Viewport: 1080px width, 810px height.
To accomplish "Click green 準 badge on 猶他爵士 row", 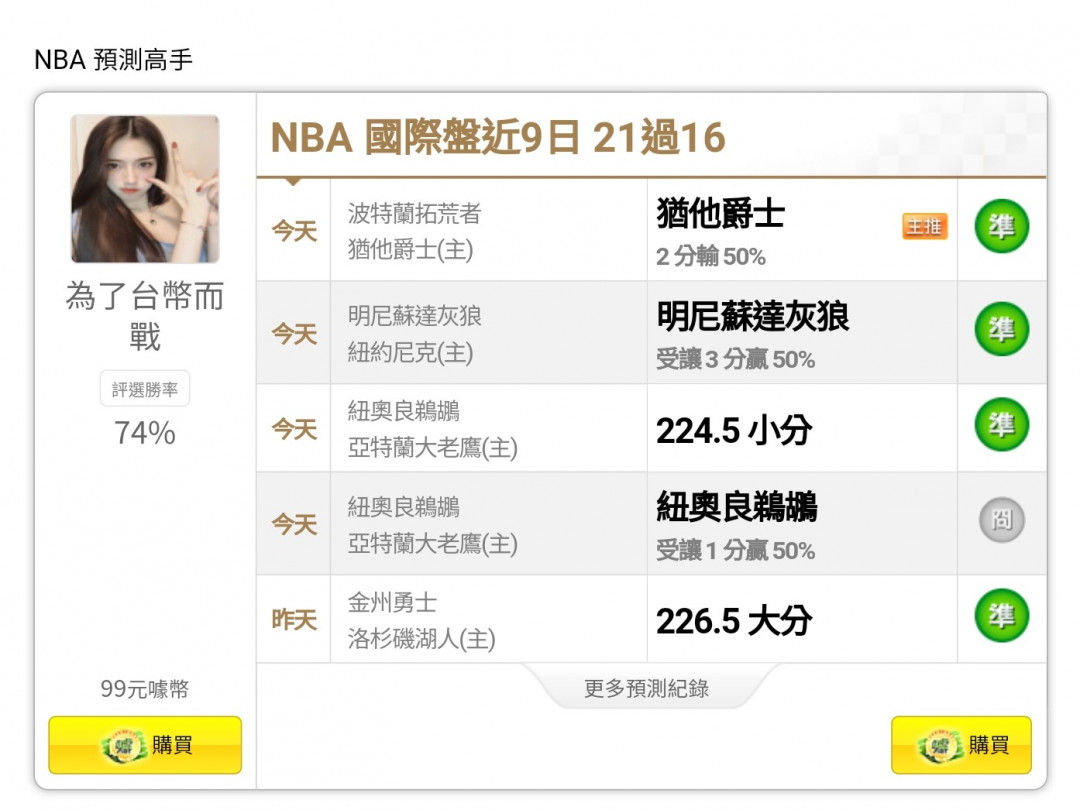I will [1001, 226].
